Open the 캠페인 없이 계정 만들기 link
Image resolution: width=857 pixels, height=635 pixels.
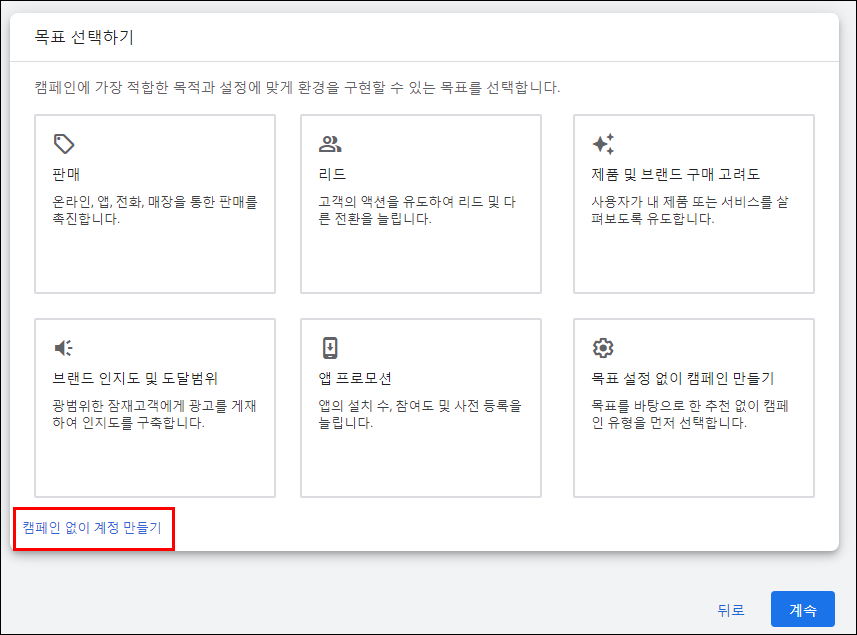tap(92, 526)
